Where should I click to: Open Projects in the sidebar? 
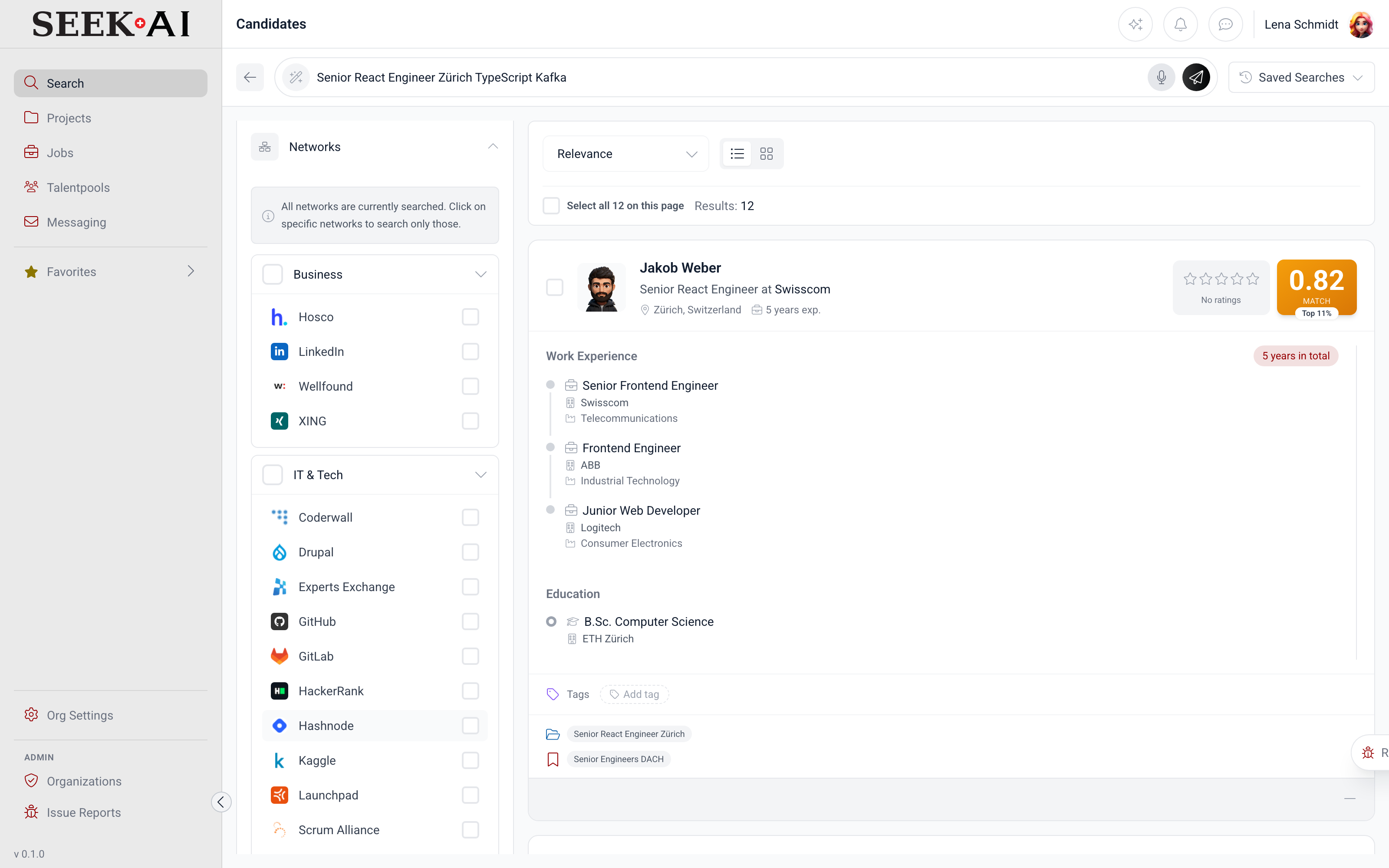point(110,118)
